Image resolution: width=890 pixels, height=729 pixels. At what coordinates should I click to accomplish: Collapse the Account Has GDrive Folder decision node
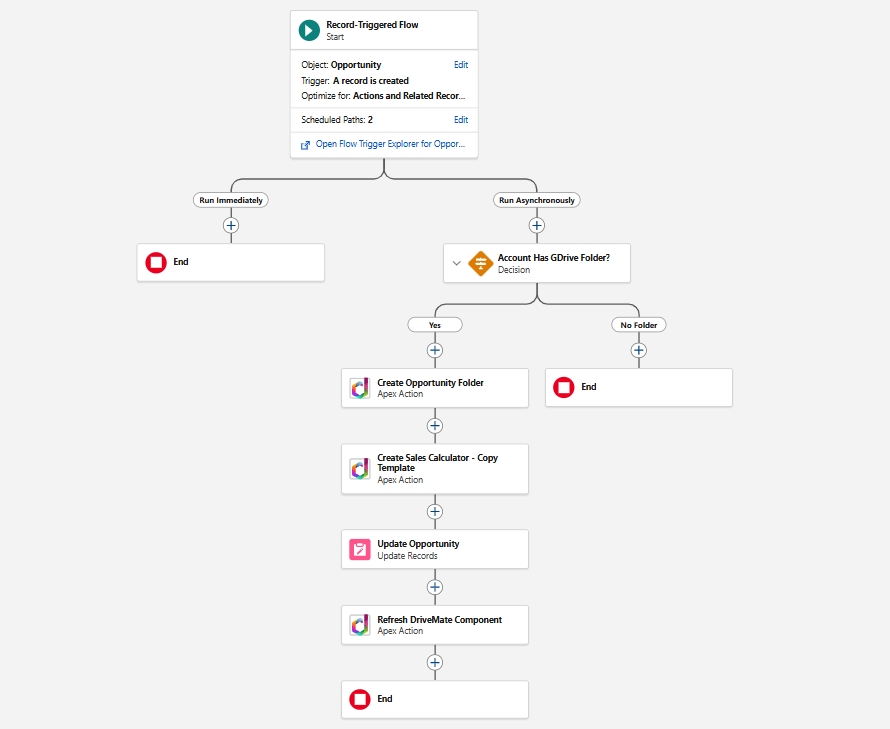pyautogui.click(x=457, y=263)
